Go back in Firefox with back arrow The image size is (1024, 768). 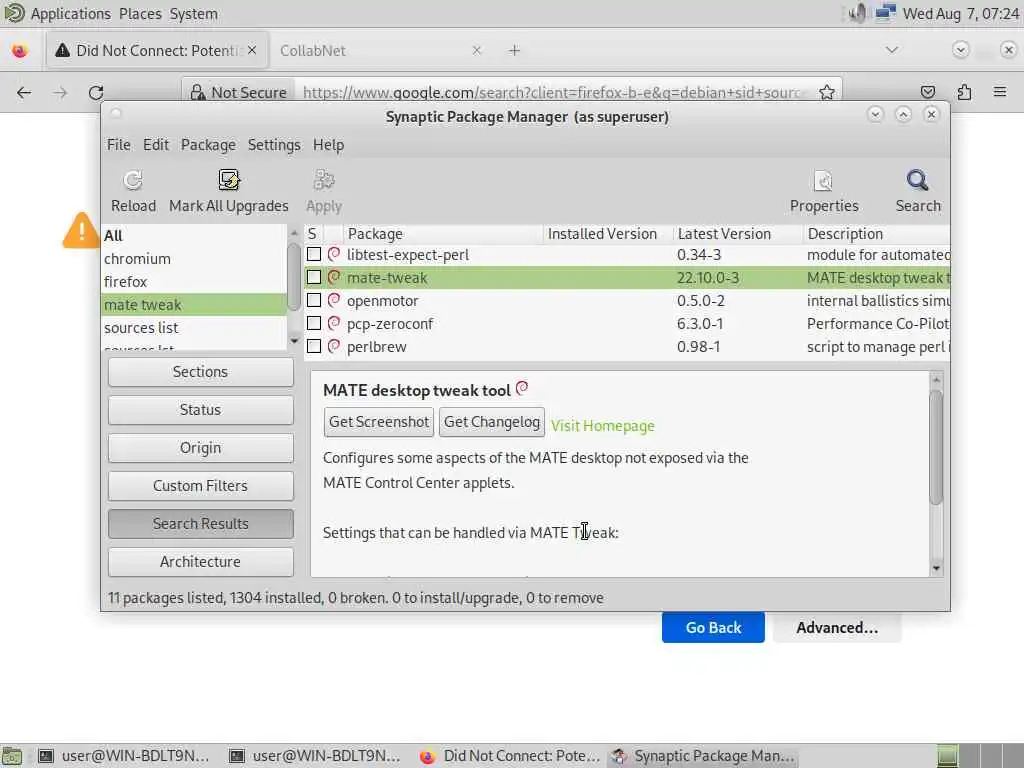[24, 92]
